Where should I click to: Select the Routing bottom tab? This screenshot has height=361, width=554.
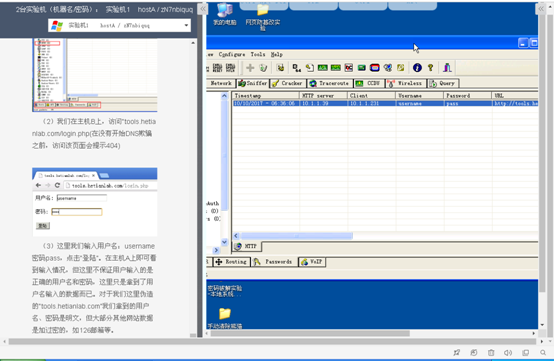(231, 262)
